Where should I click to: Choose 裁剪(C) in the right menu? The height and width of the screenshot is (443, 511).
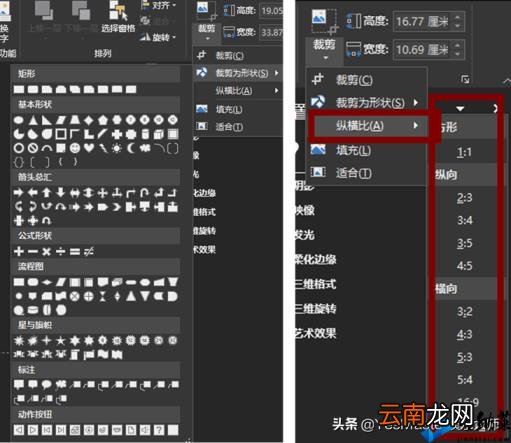point(366,80)
